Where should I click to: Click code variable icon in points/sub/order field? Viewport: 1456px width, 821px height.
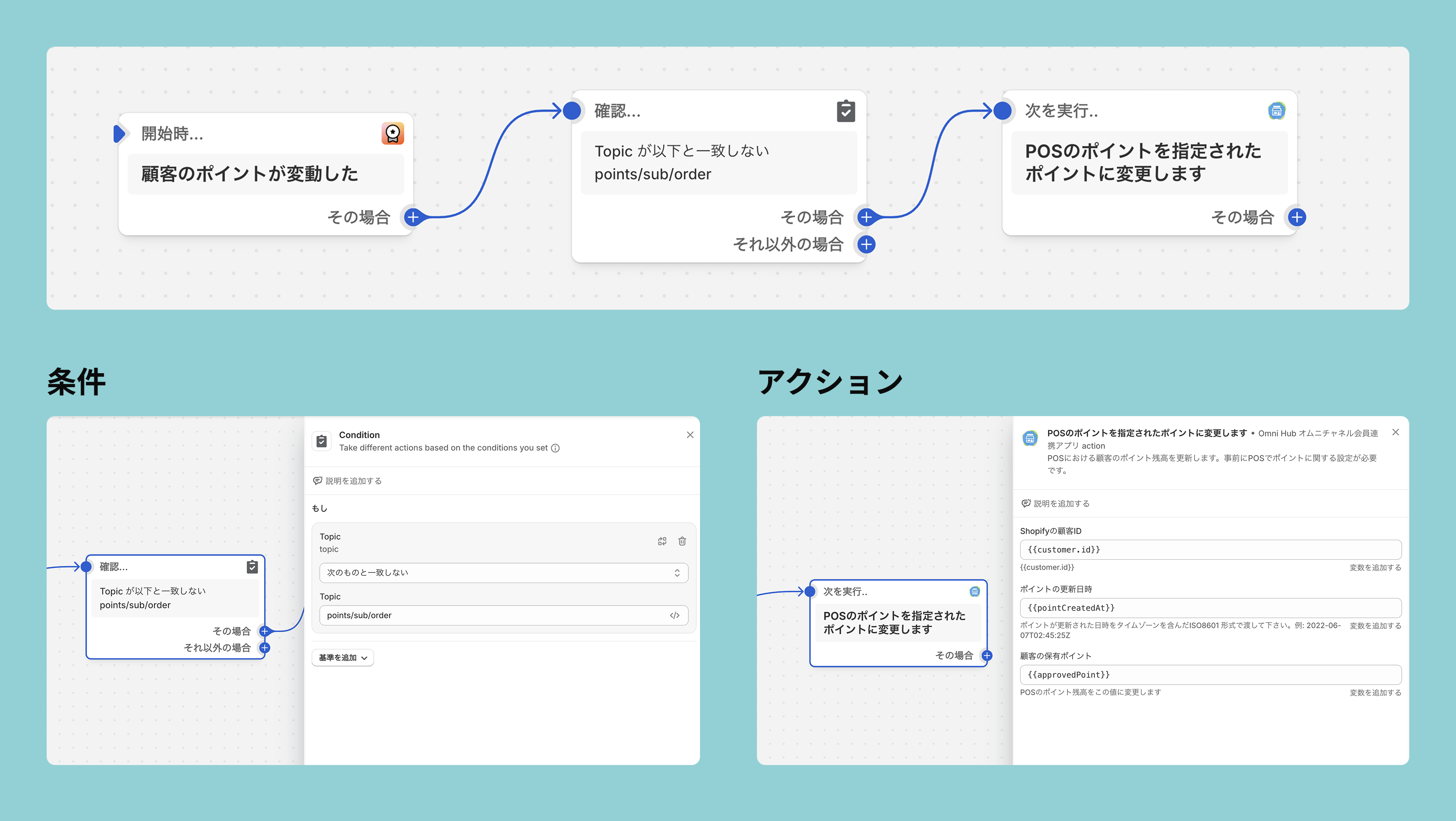674,615
